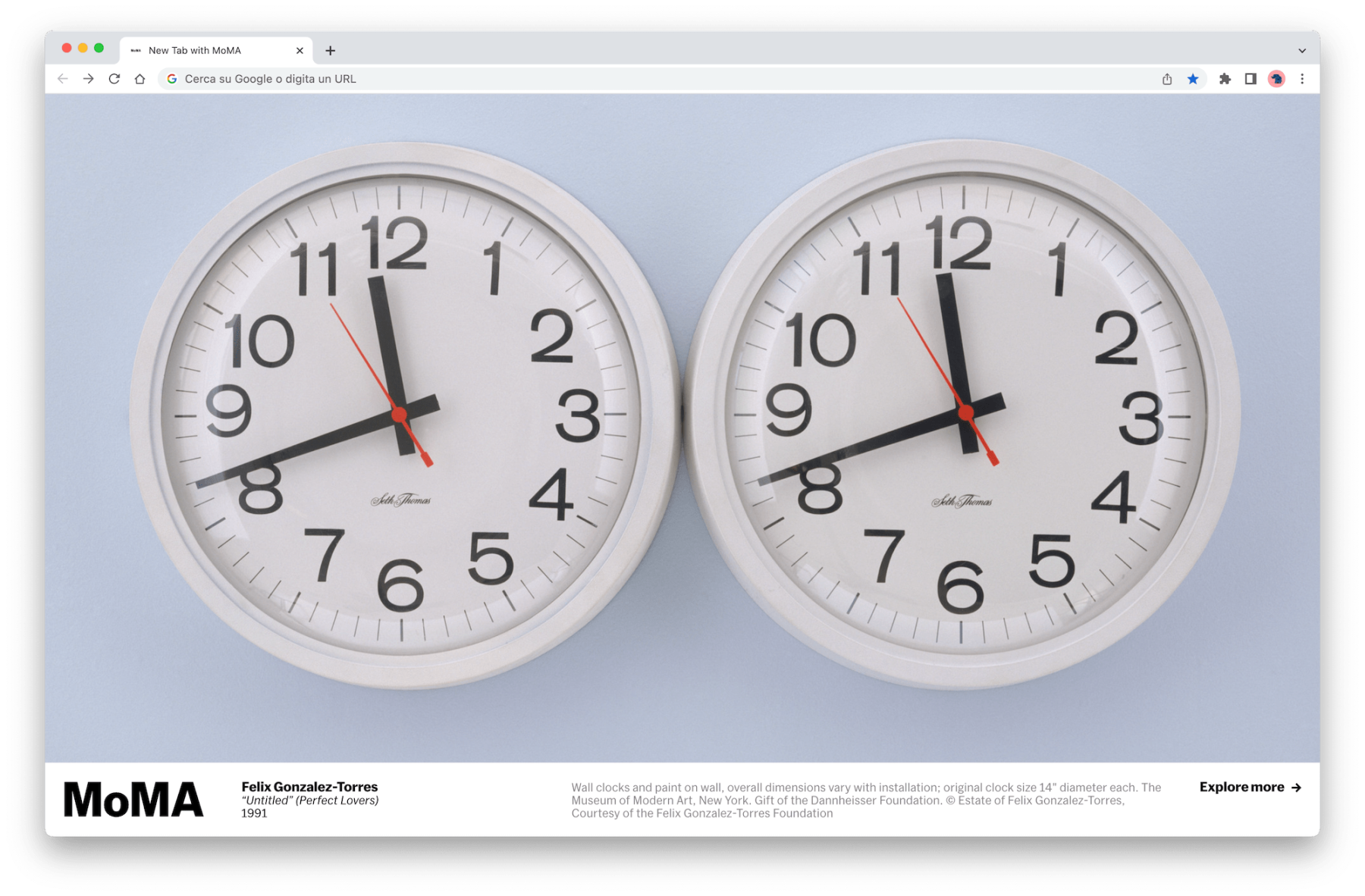Open a new tab with the plus button

coord(330,51)
